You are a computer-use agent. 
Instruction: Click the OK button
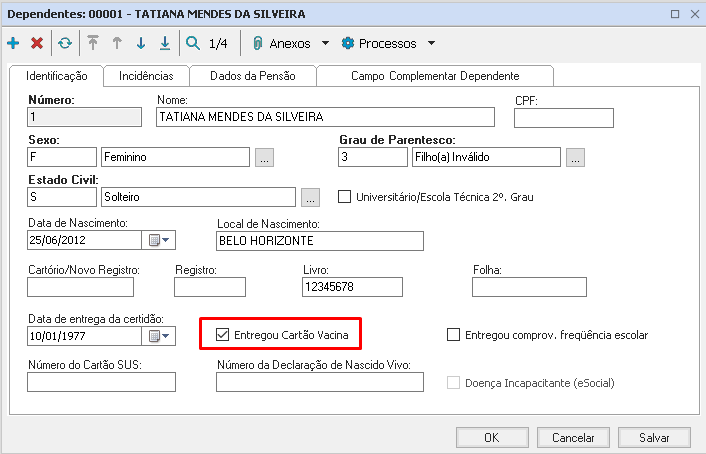pos(492,437)
